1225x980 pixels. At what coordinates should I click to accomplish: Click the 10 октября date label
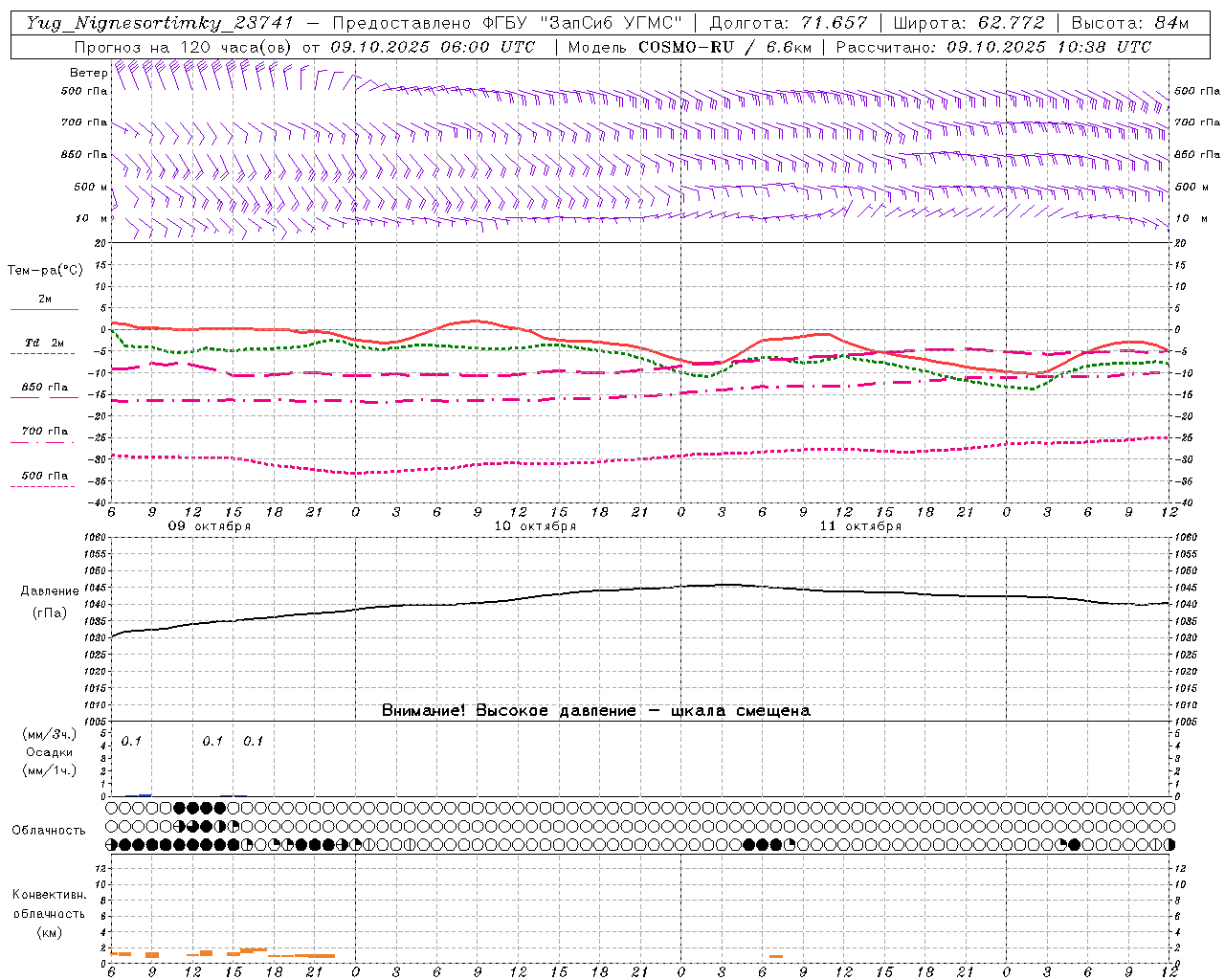click(535, 526)
